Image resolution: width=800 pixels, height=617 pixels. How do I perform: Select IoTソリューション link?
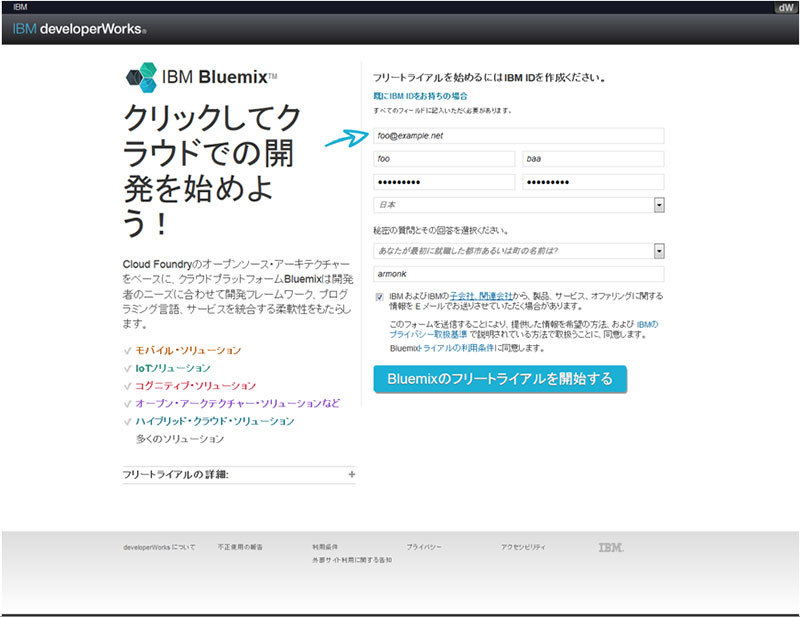coord(173,368)
